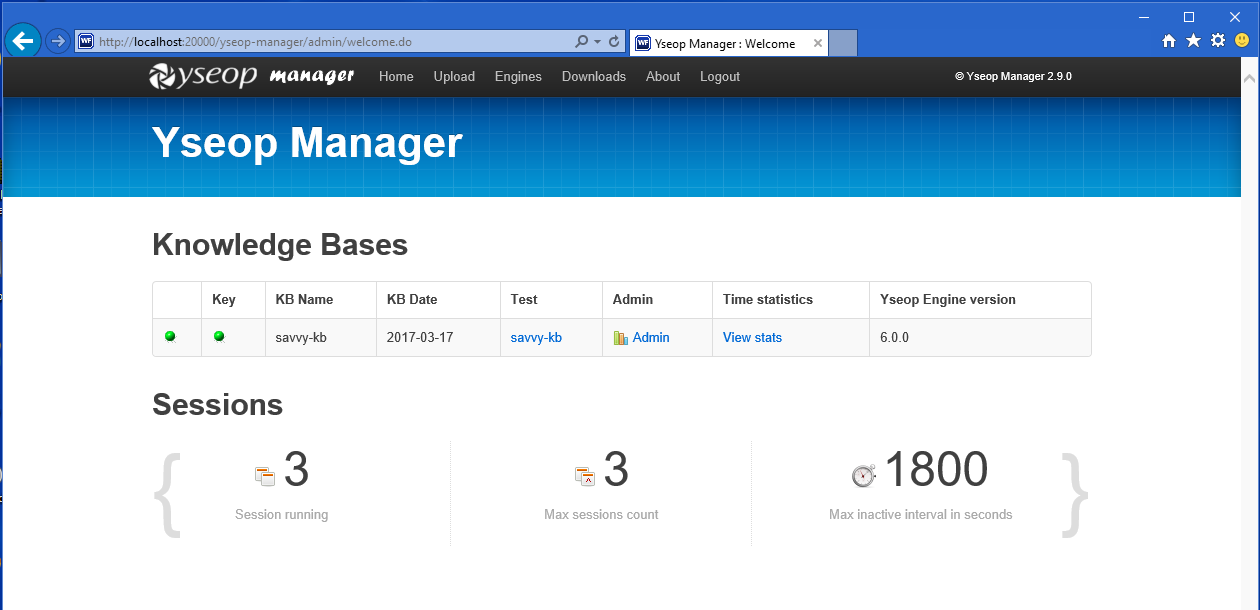The height and width of the screenshot is (610, 1260).
Task: Click the KB Date column header
Action: click(x=438, y=300)
